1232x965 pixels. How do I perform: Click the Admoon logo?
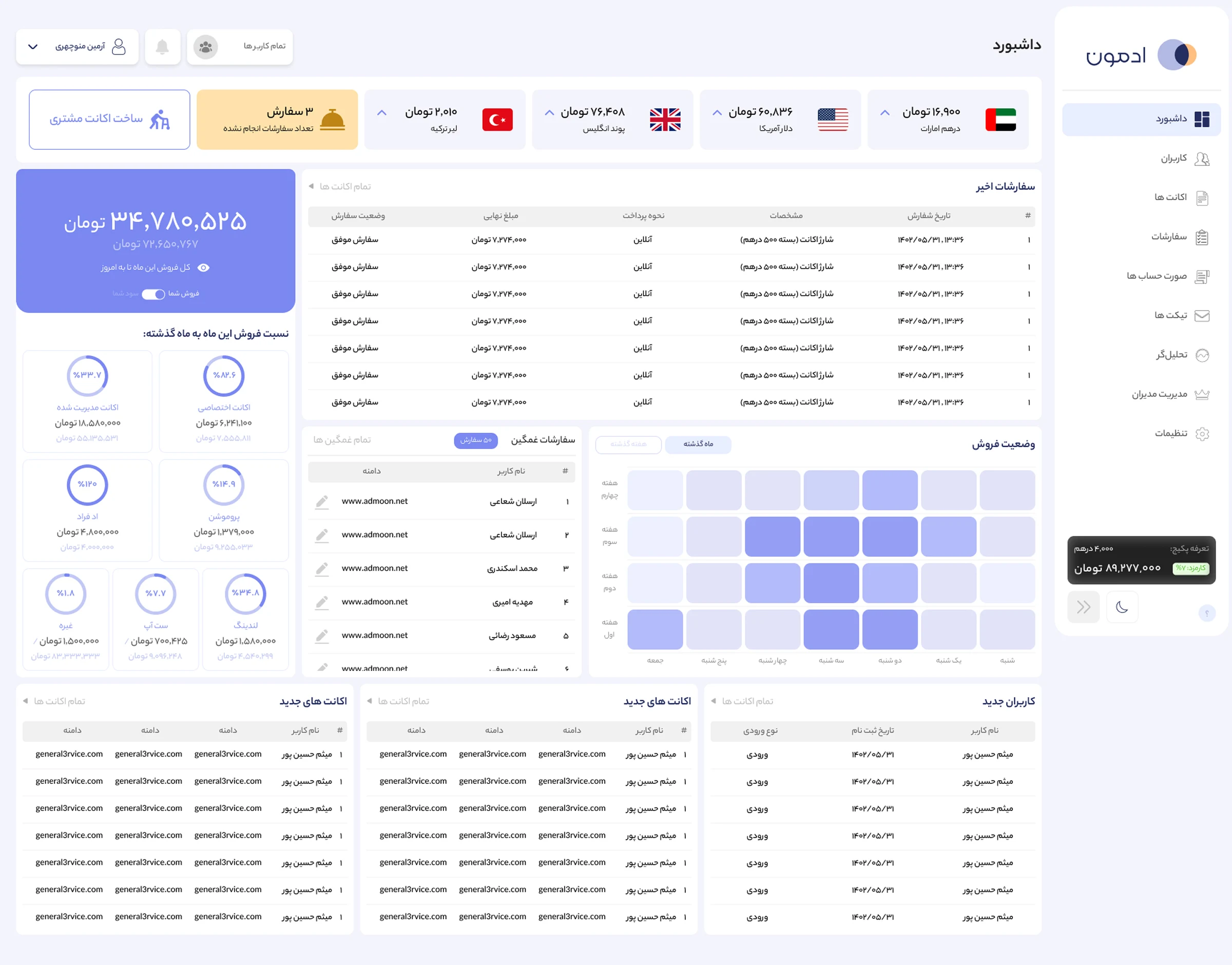[1141, 55]
